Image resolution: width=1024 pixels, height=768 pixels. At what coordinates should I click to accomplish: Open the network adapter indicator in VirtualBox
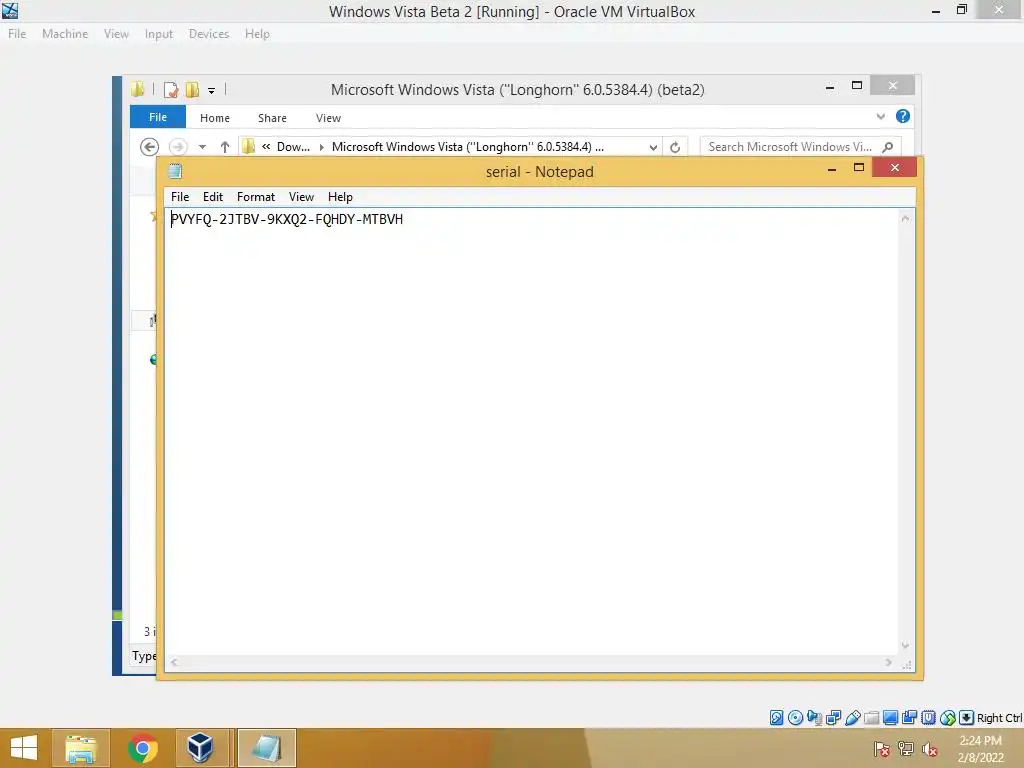click(833, 718)
